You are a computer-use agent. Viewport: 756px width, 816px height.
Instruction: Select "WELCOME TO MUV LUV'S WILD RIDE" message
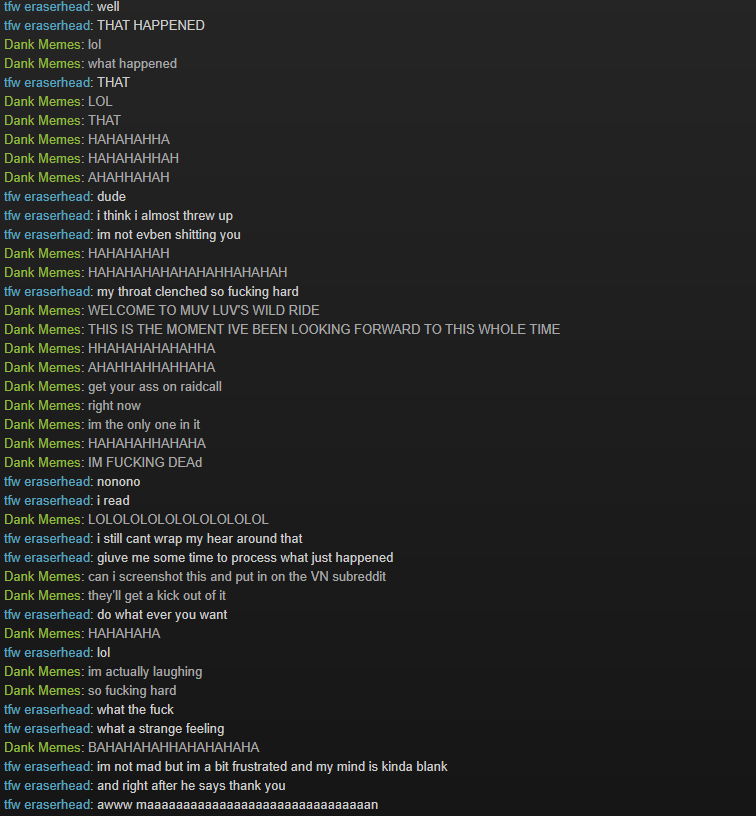click(x=203, y=311)
